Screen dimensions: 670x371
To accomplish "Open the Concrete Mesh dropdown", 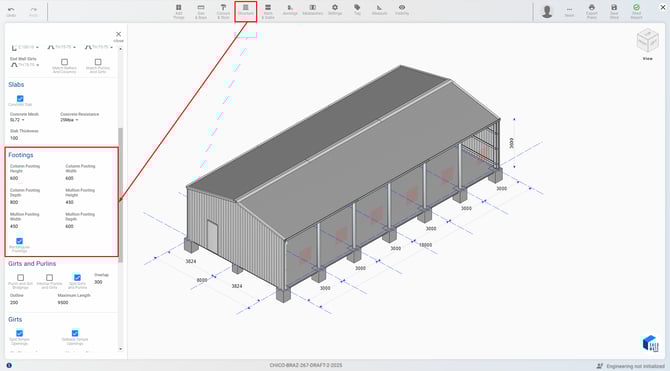I will pos(17,120).
